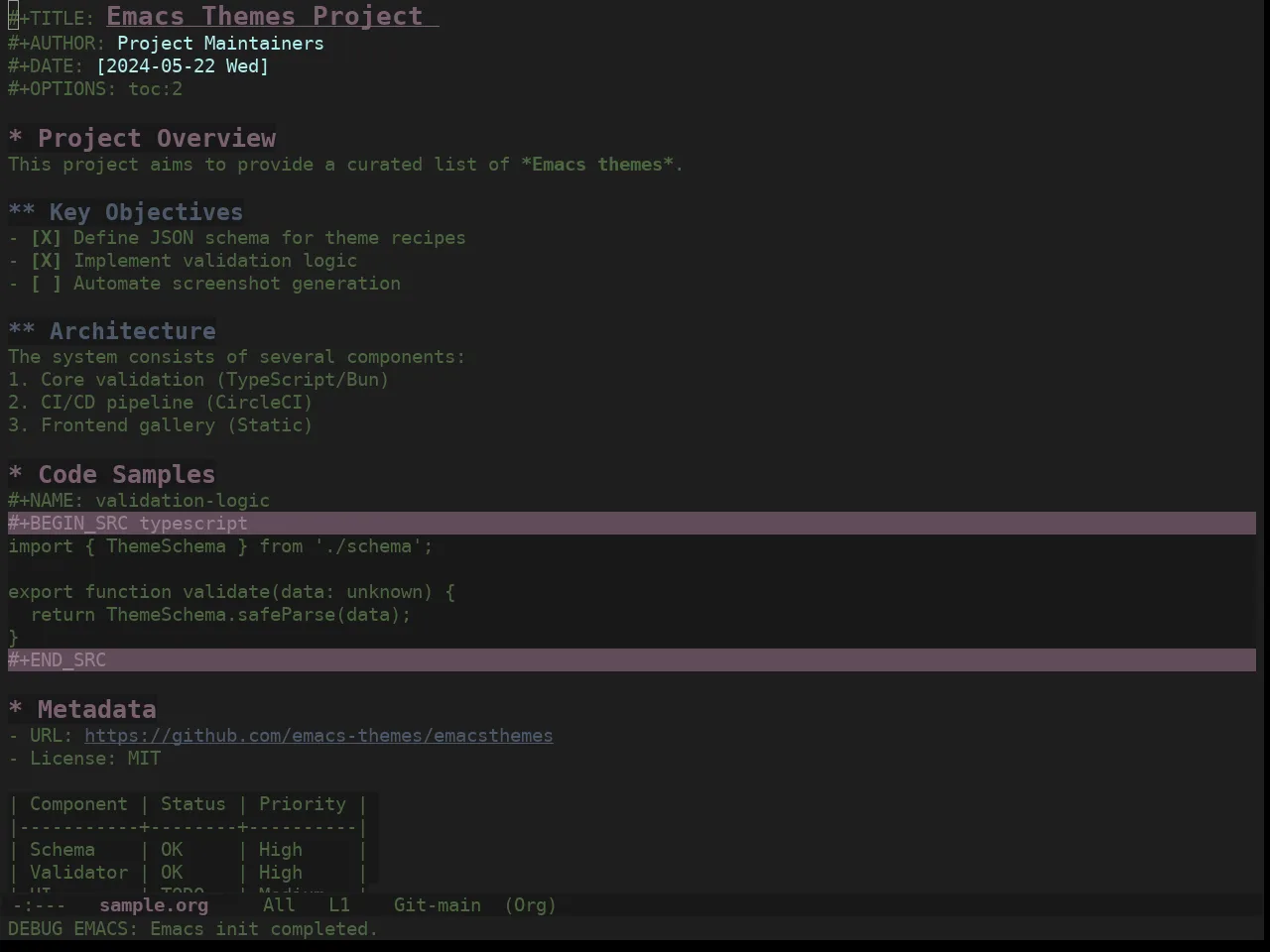
Task: Collapse the Architecture subheading stars
Action: pyautogui.click(x=22, y=331)
